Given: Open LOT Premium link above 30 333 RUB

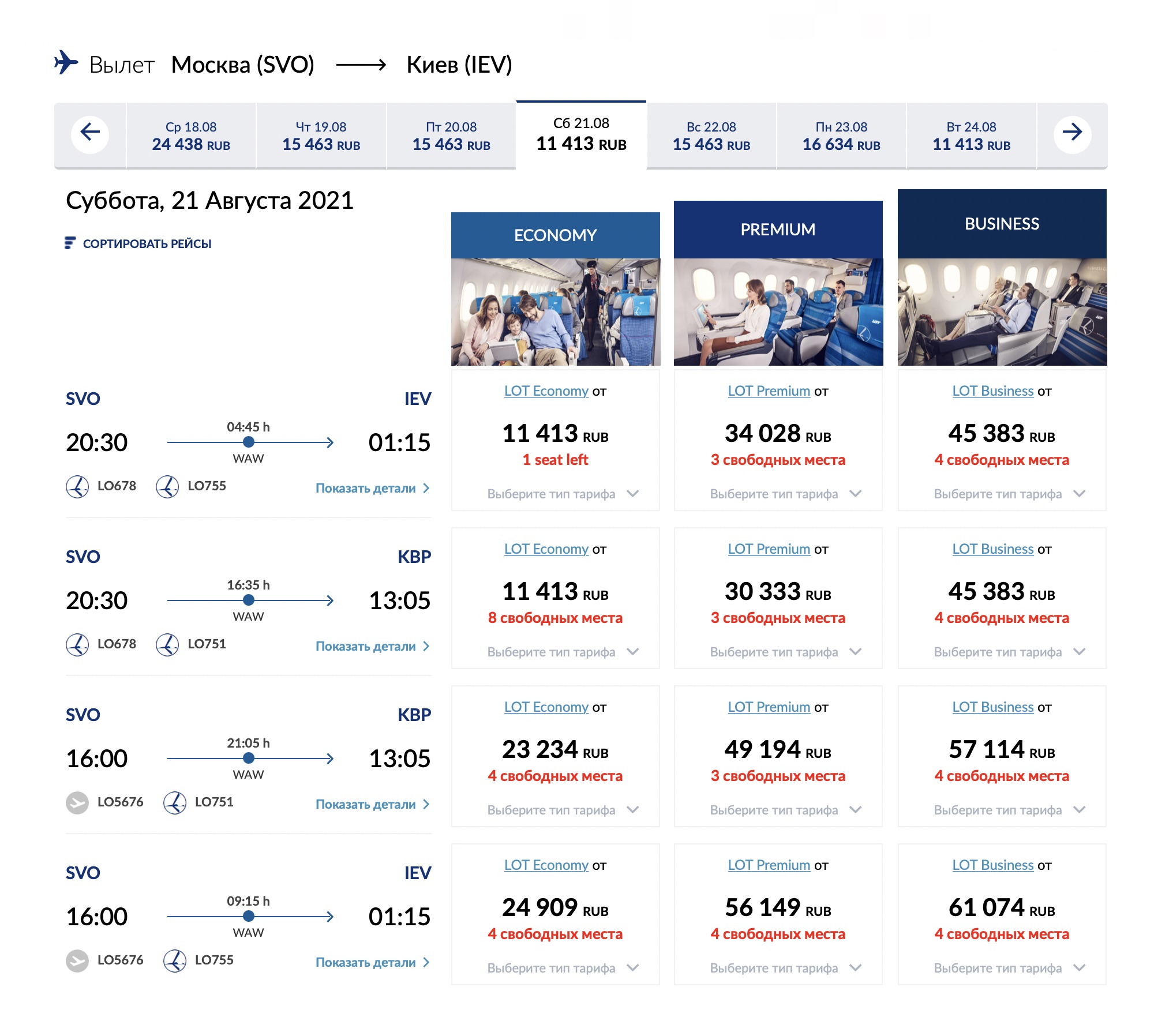Looking at the screenshot, I should tap(769, 549).
